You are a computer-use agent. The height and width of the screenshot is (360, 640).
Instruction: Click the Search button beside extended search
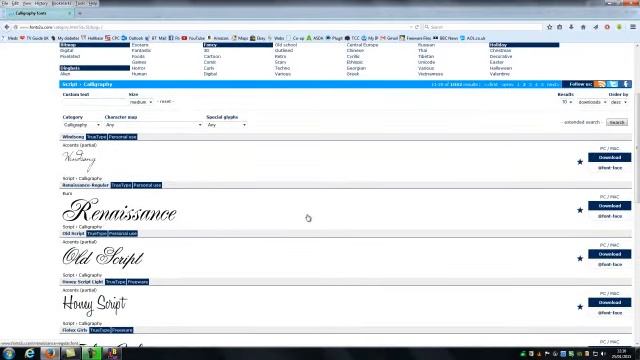[x=617, y=122]
